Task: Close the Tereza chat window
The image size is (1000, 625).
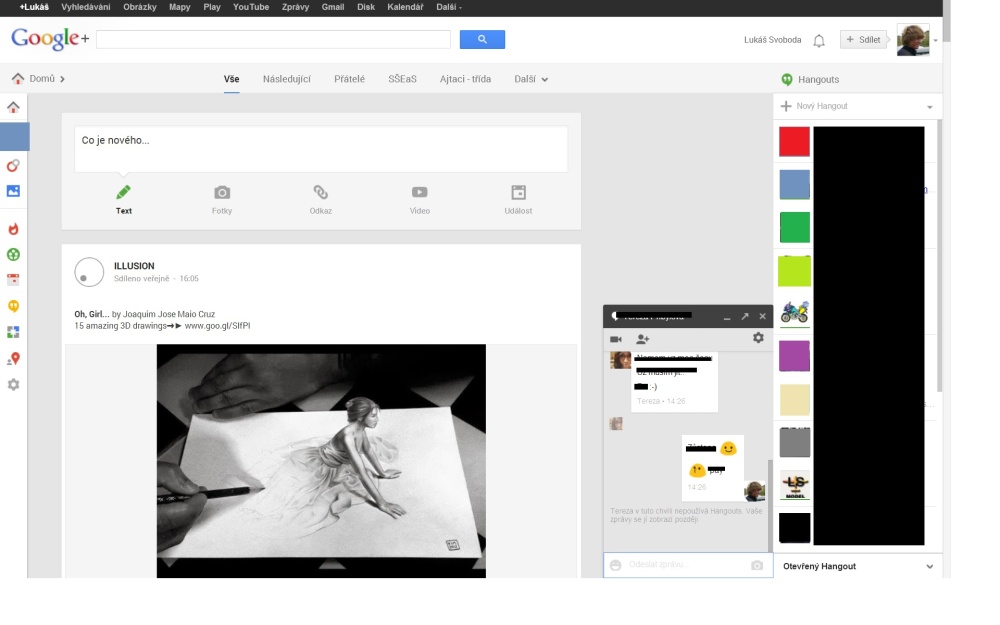Action: pos(762,316)
